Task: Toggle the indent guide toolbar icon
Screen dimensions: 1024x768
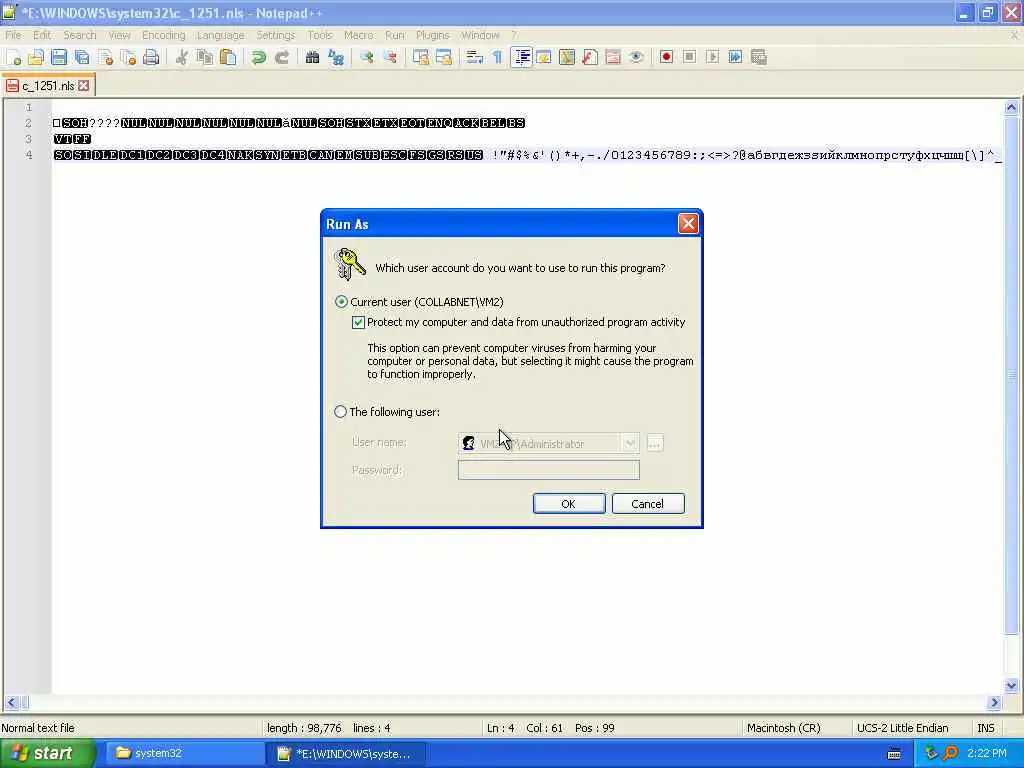Action: [x=521, y=57]
